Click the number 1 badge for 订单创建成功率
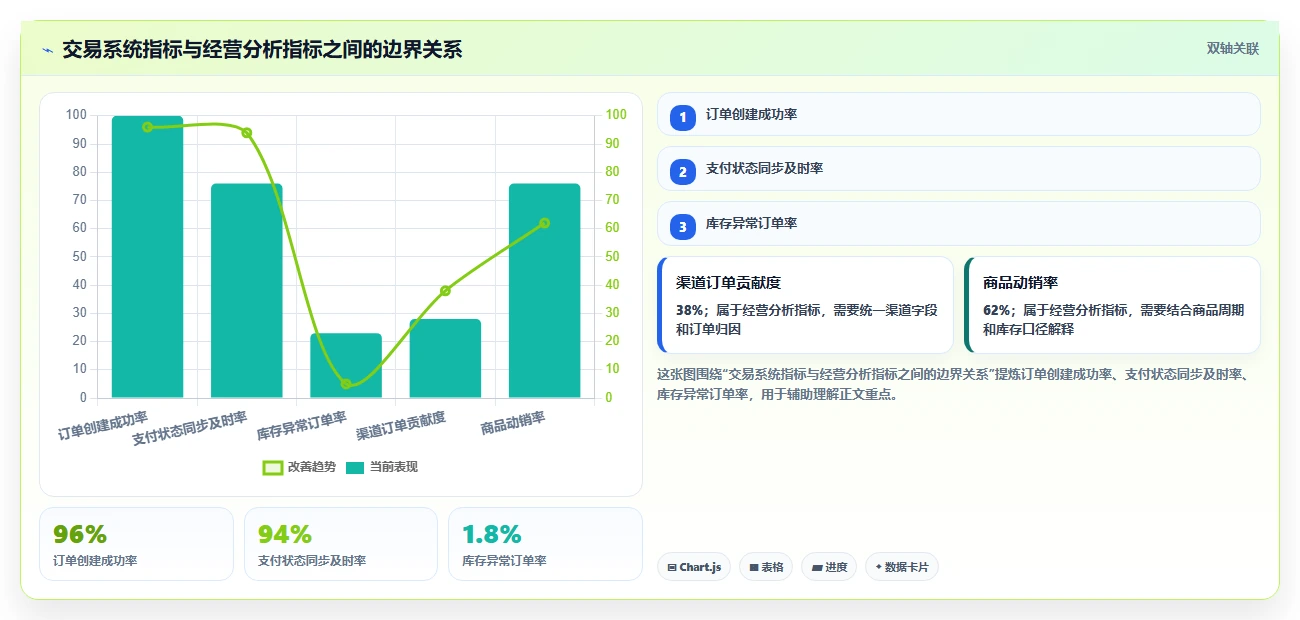 pos(683,118)
